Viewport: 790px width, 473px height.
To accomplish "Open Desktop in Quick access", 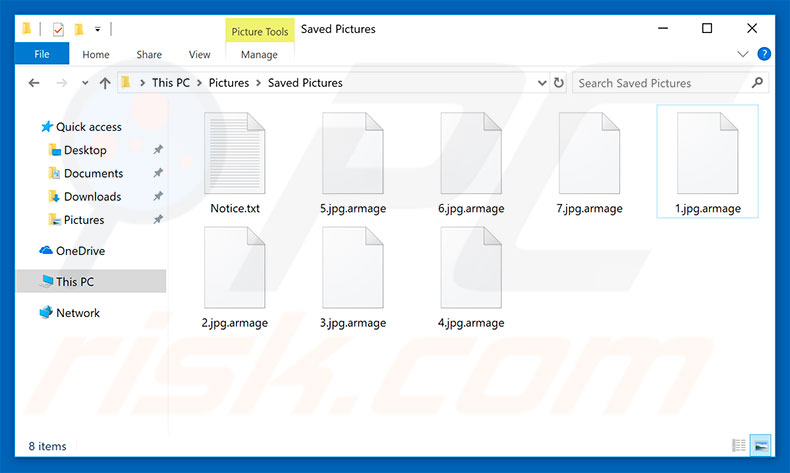I will coord(85,150).
